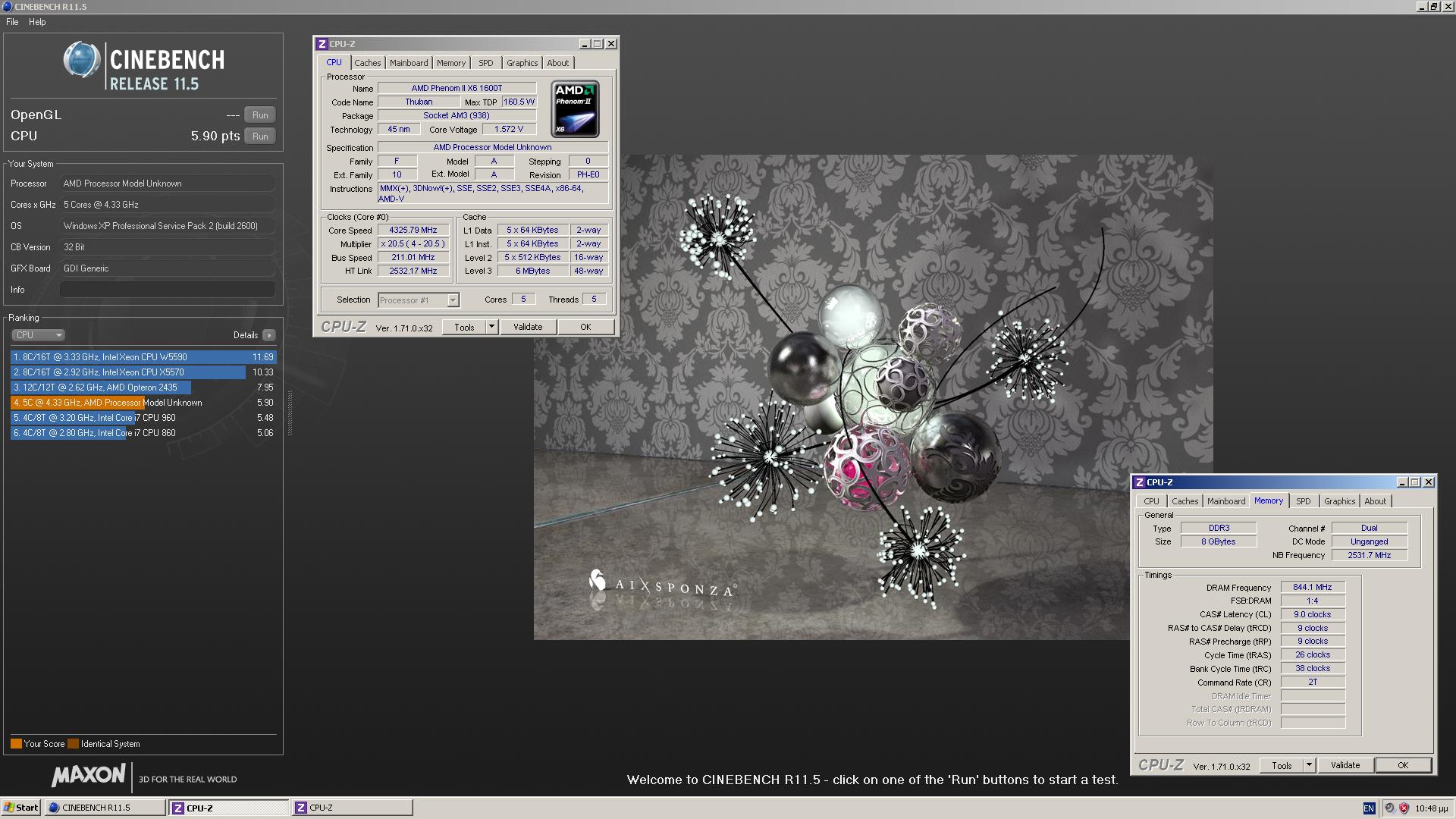Select the orange 5C @ 4.33 GHz ranking row
Screen dimensions: 1456x819
[143, 403]
